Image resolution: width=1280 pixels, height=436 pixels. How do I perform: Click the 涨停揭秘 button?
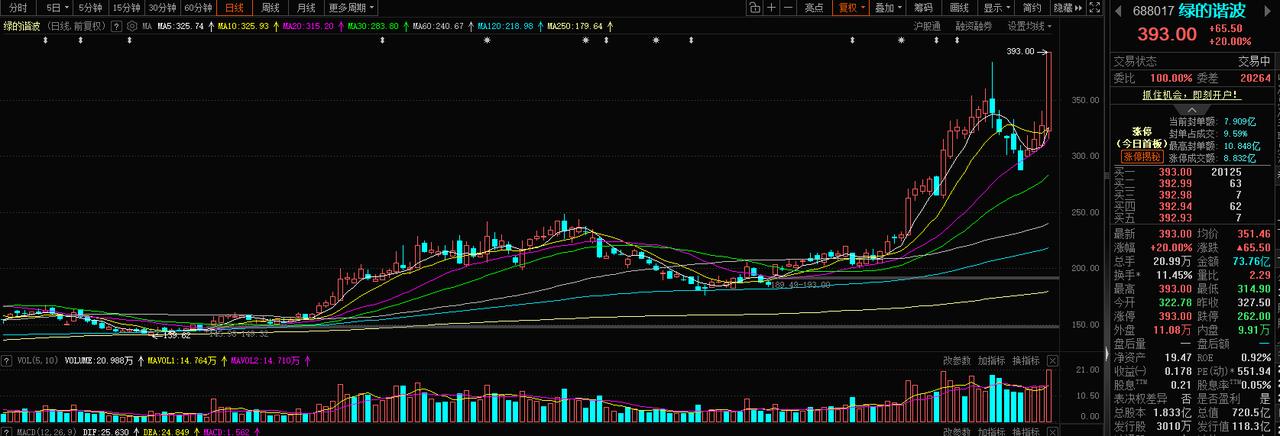[x=1141, y=157]
